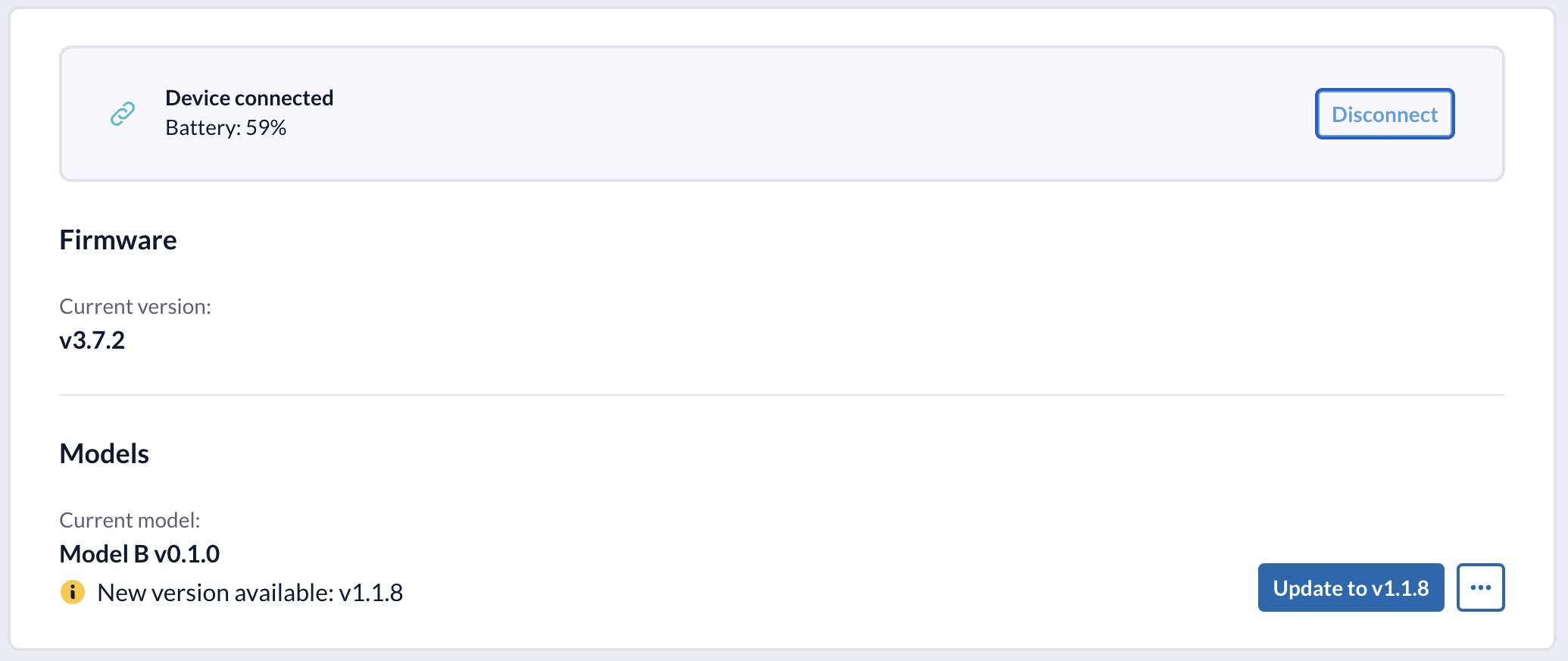Select the Current version label
The image size is (1568, 661).
tap(135, 306)
